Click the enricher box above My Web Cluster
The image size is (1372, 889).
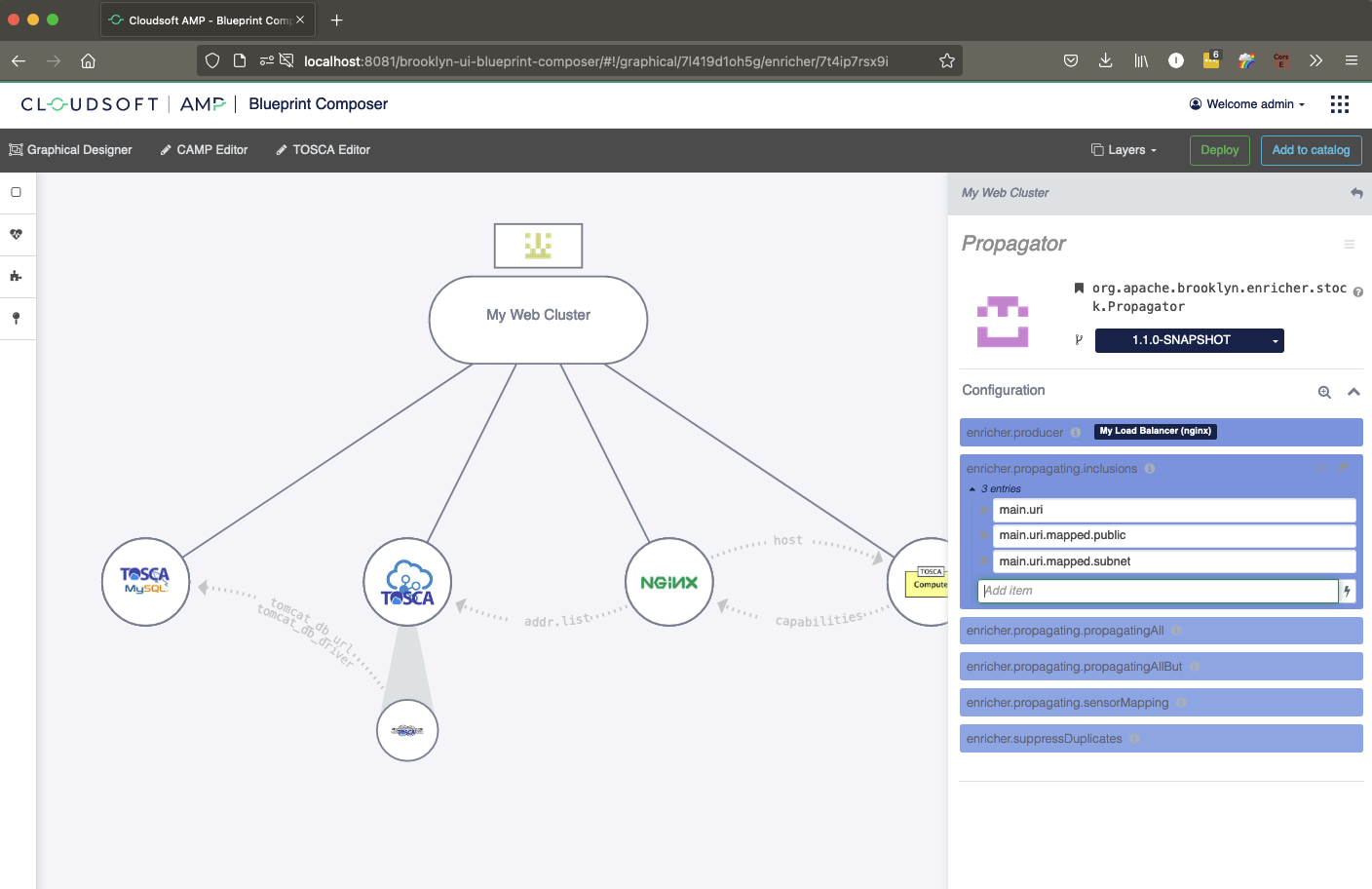click(x=538, y=246)
